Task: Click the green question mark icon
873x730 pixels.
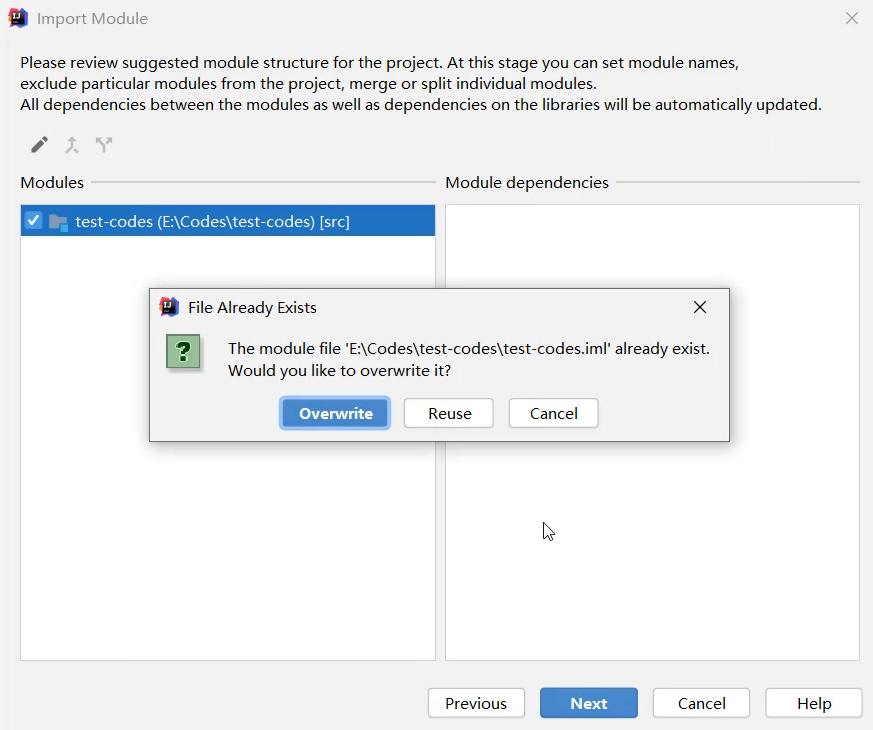Action: pos(183,352)
